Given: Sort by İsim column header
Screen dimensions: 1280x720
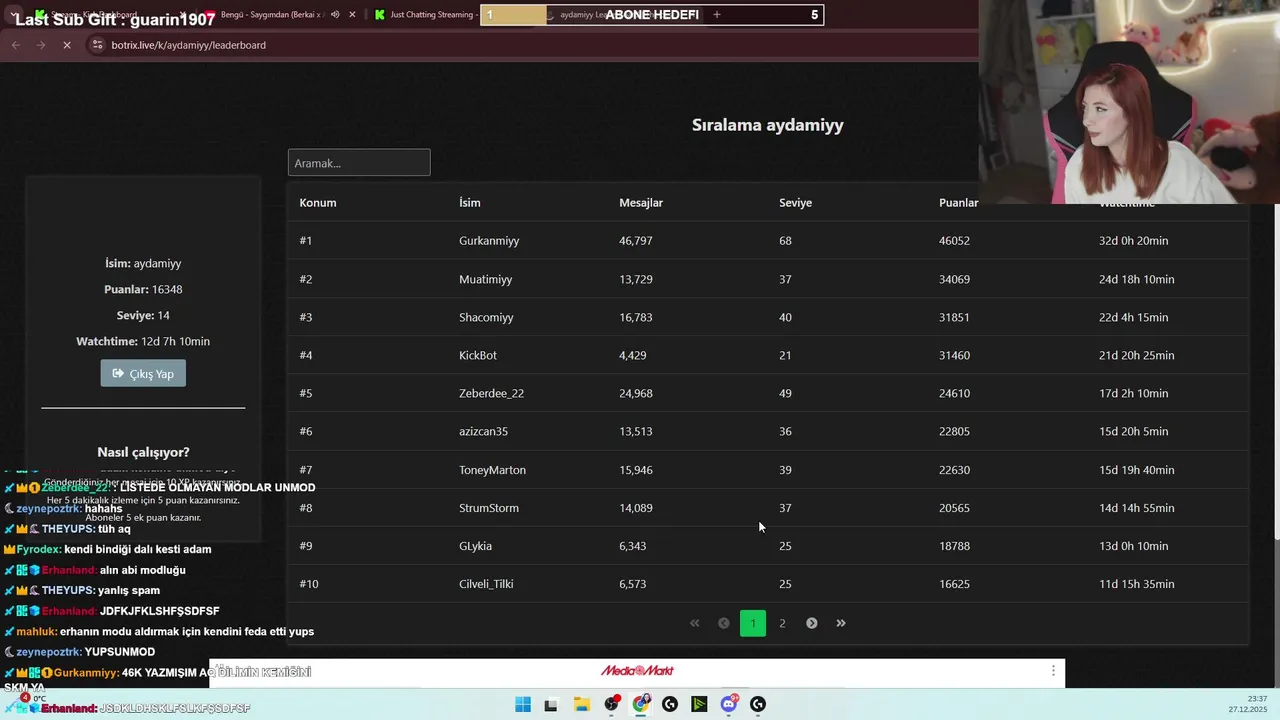Looking at the screenshot, I should pyautogui.click(x=470, y=202).
